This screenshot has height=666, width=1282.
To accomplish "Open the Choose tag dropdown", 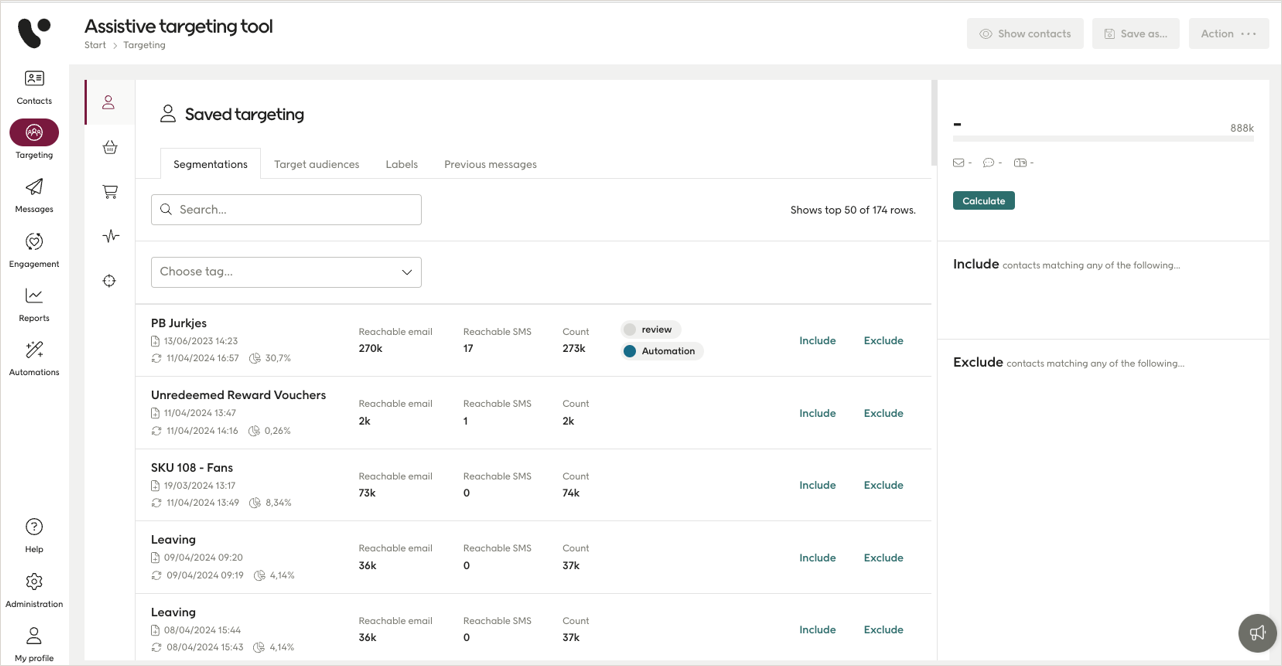I will (x=285, y=271).
